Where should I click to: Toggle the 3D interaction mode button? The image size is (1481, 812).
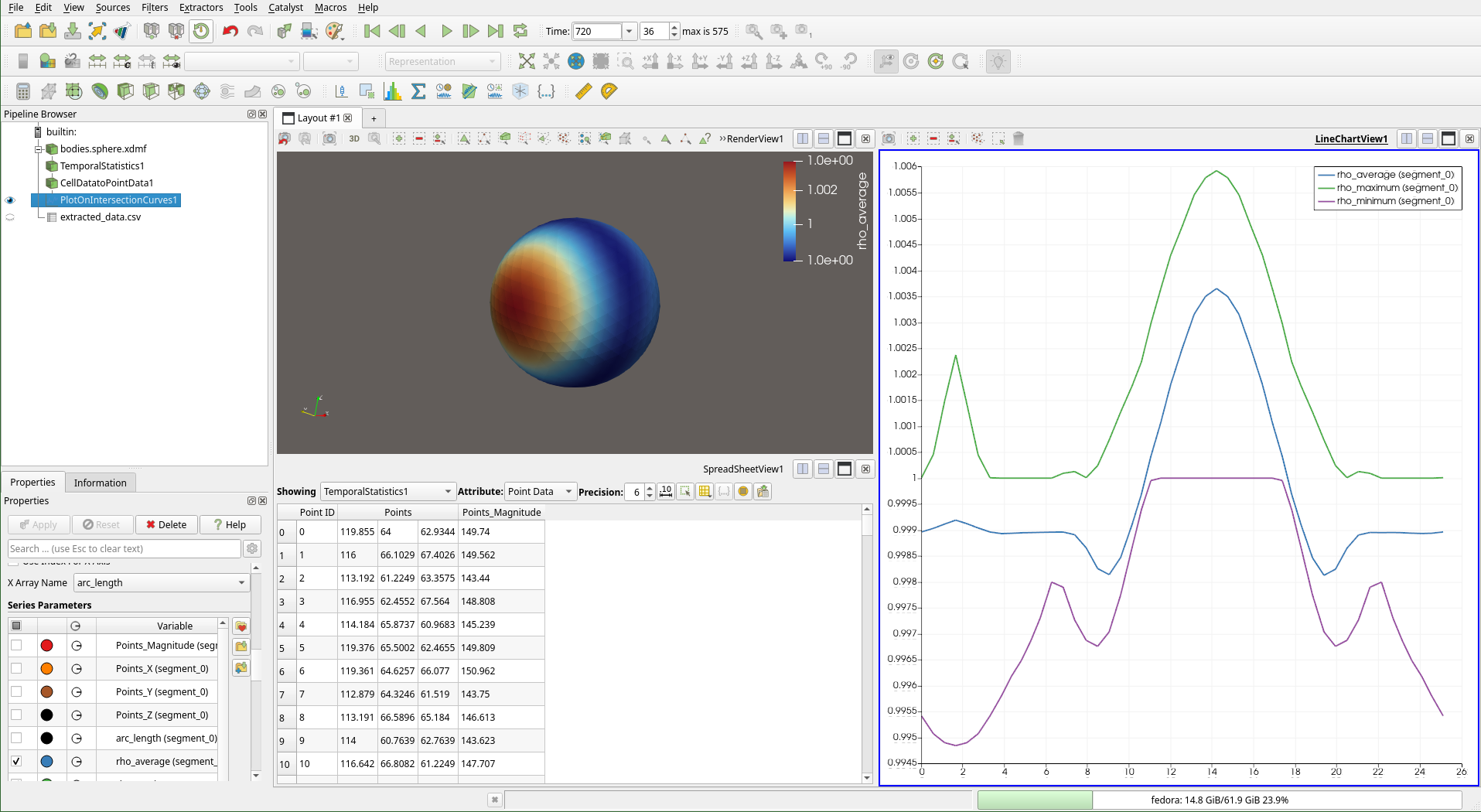tap(354, 139)
